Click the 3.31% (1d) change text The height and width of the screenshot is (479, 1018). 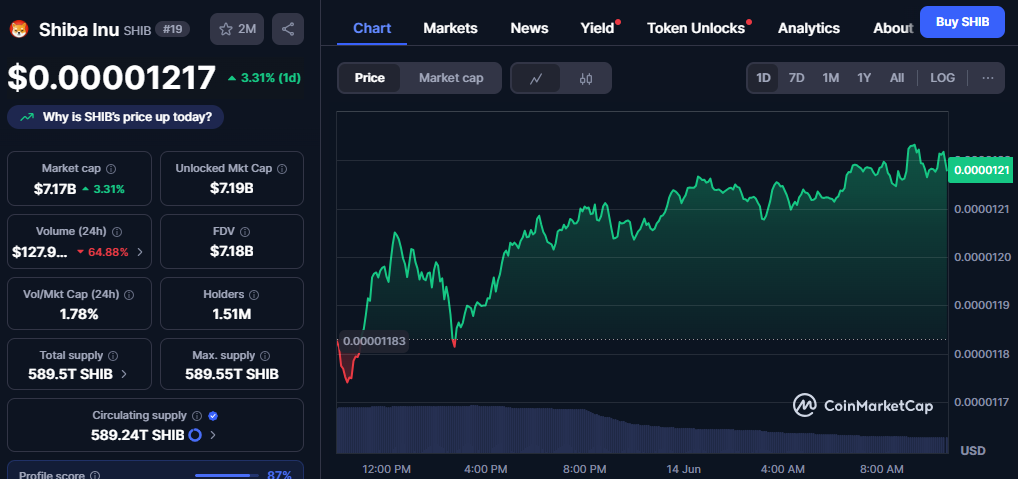[271, 78]
